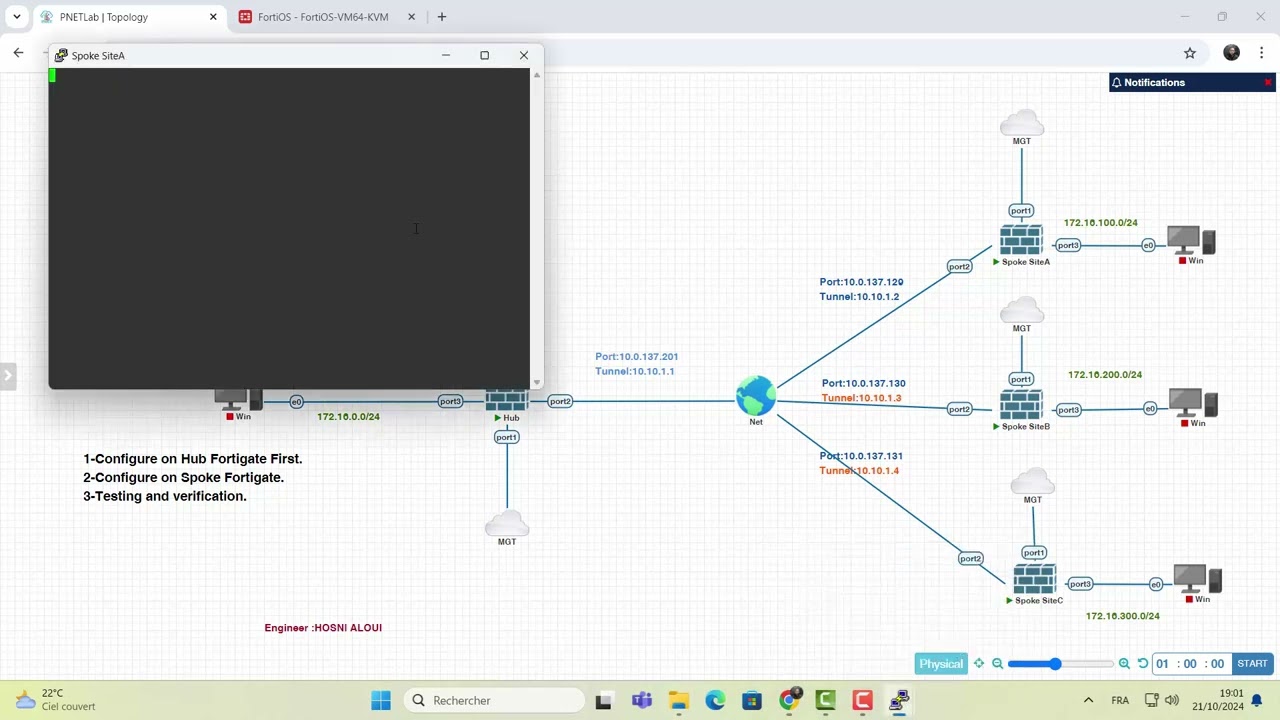
Task: Open Microsoft Edge from the taskbar
Action: [x=715, y=700]
